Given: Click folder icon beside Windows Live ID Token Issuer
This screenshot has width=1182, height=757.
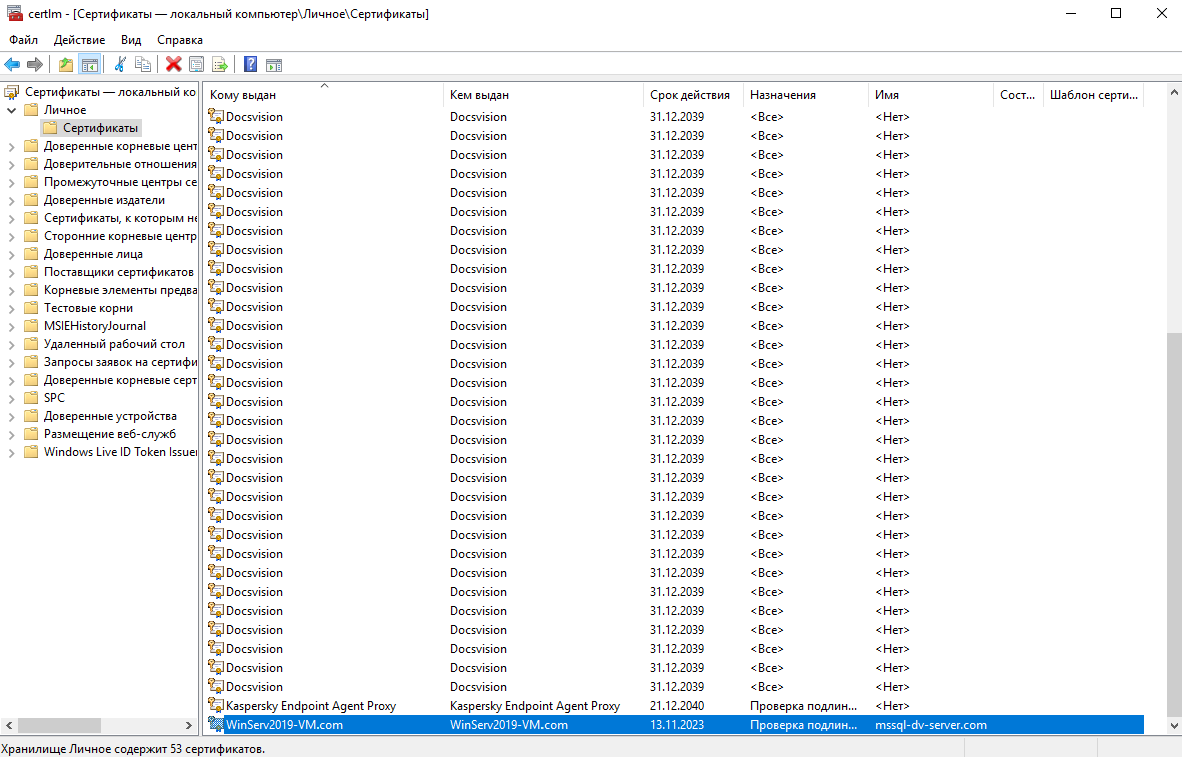Looking at the screenshot, I should pos(31,452).
